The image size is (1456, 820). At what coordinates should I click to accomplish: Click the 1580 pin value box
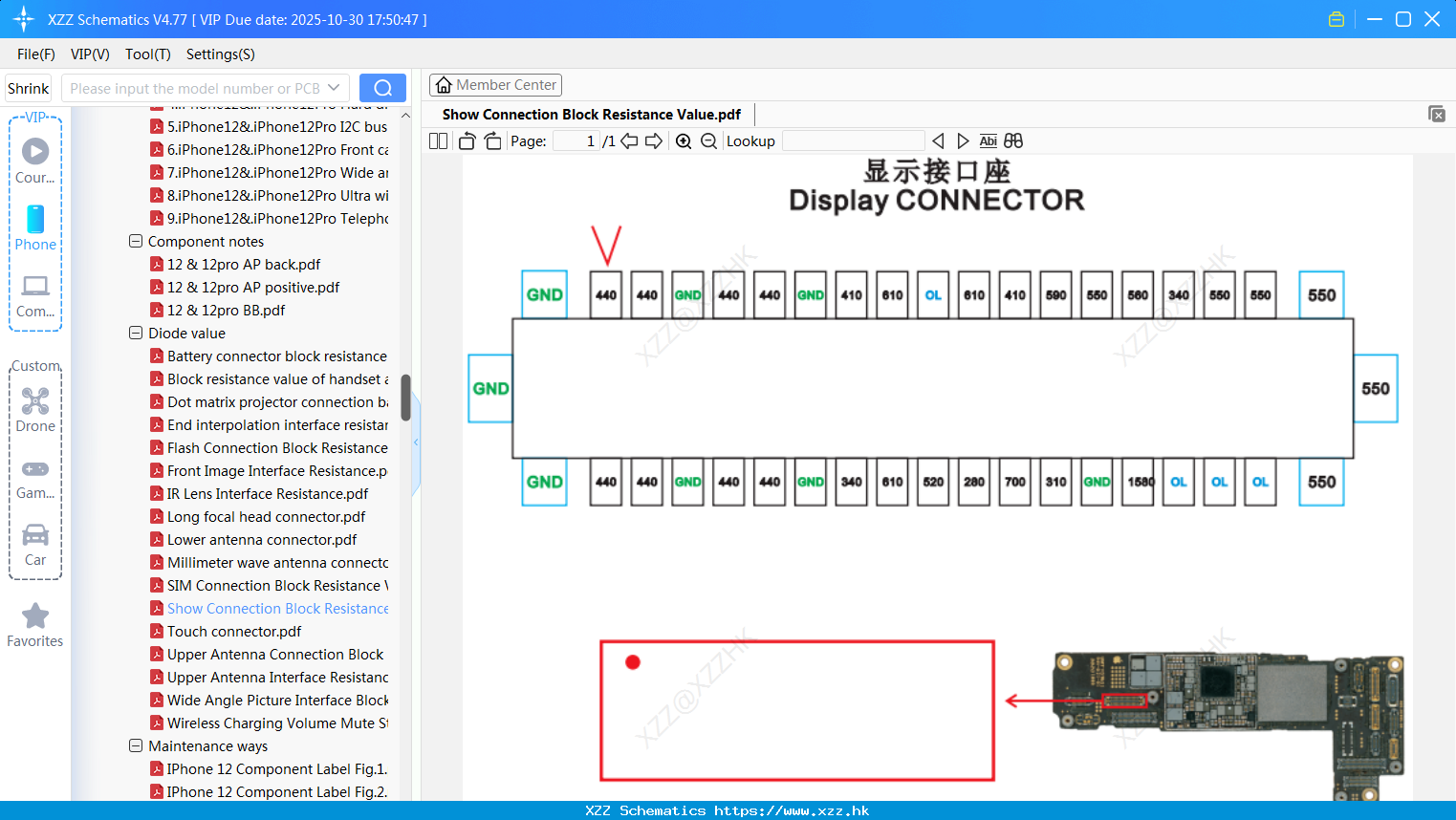(1140, 482)
